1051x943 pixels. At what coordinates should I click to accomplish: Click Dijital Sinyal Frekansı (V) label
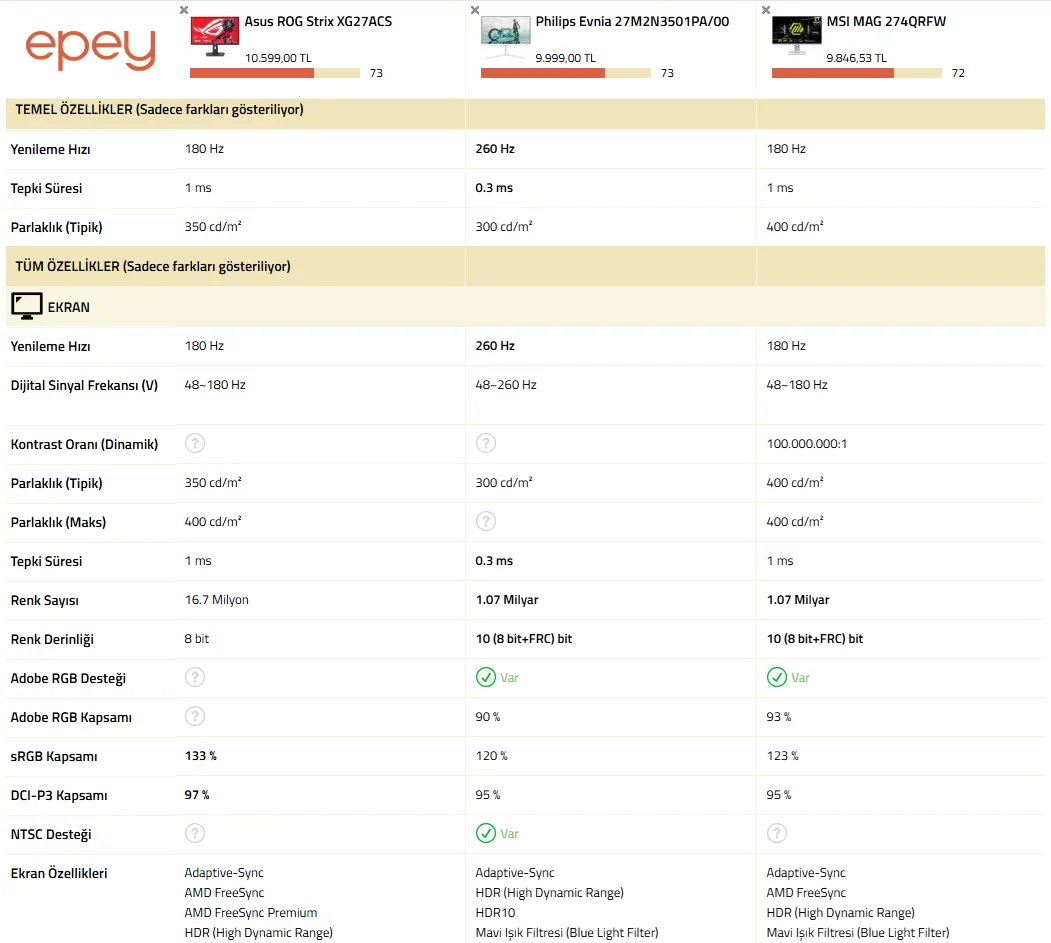click(84, 385)
